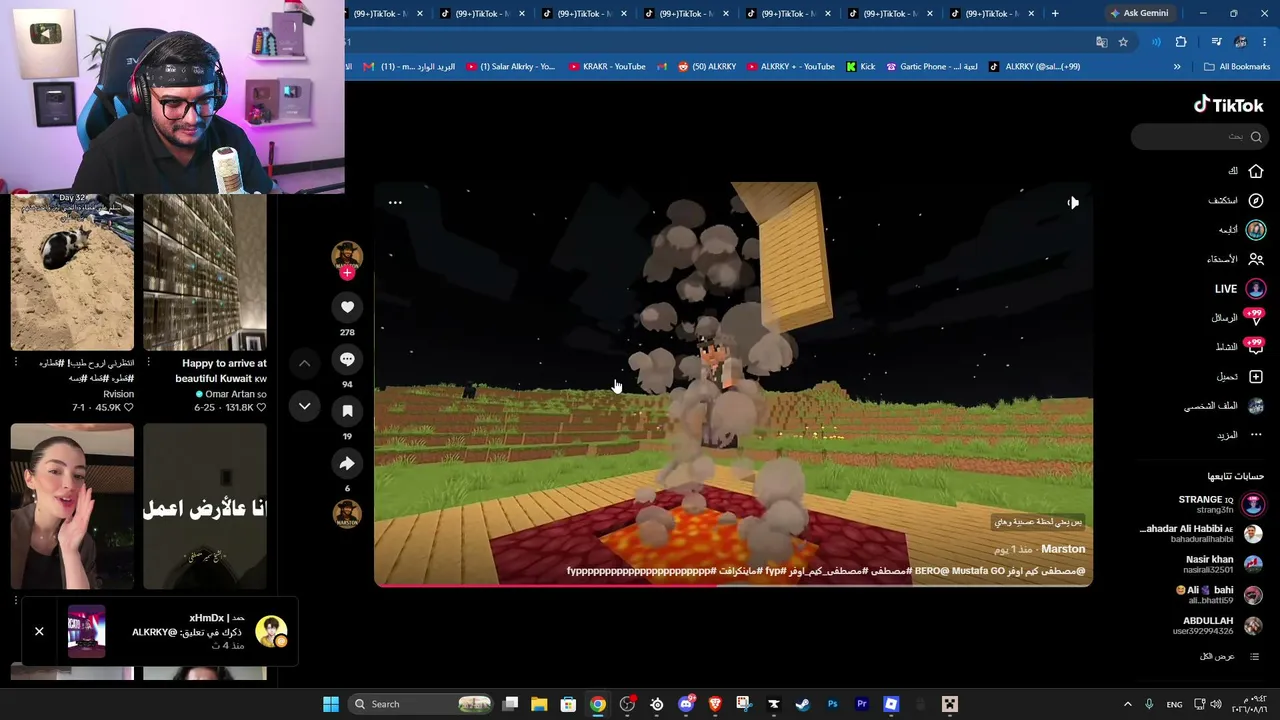Share the video using the arrow icon
This screenshot has height=720, width=1280.
347,463
